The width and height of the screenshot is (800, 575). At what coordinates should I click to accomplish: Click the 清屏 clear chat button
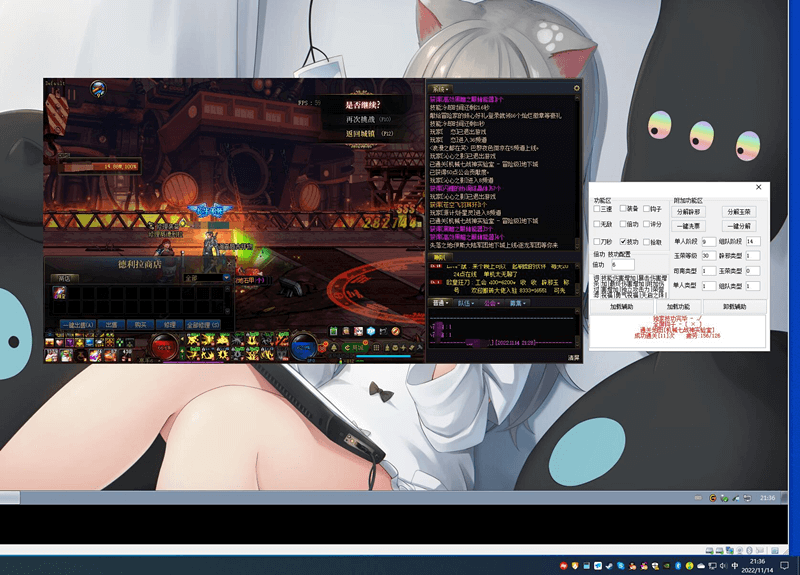pyautogui.click(x=573, y=358)
